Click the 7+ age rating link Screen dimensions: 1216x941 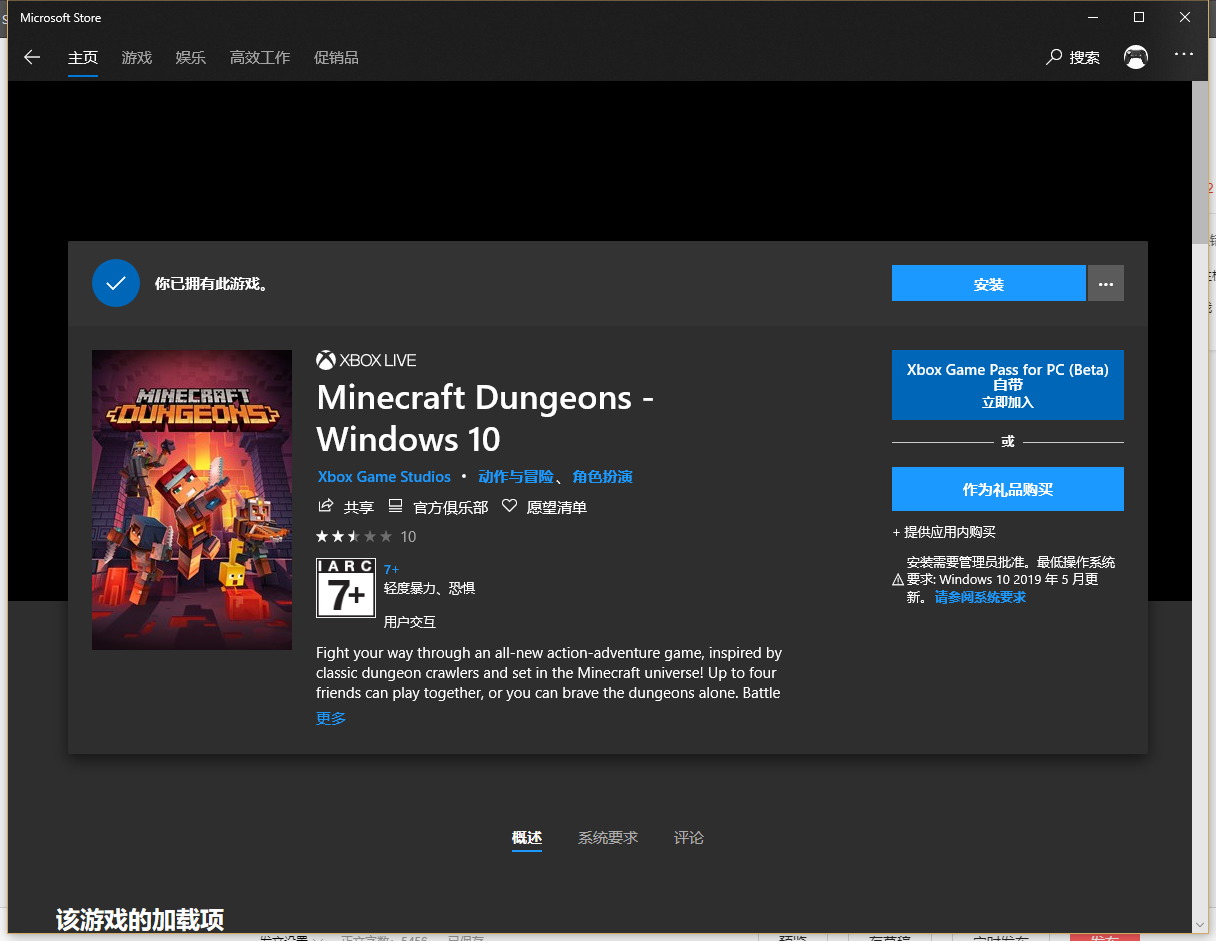[391, 569]
